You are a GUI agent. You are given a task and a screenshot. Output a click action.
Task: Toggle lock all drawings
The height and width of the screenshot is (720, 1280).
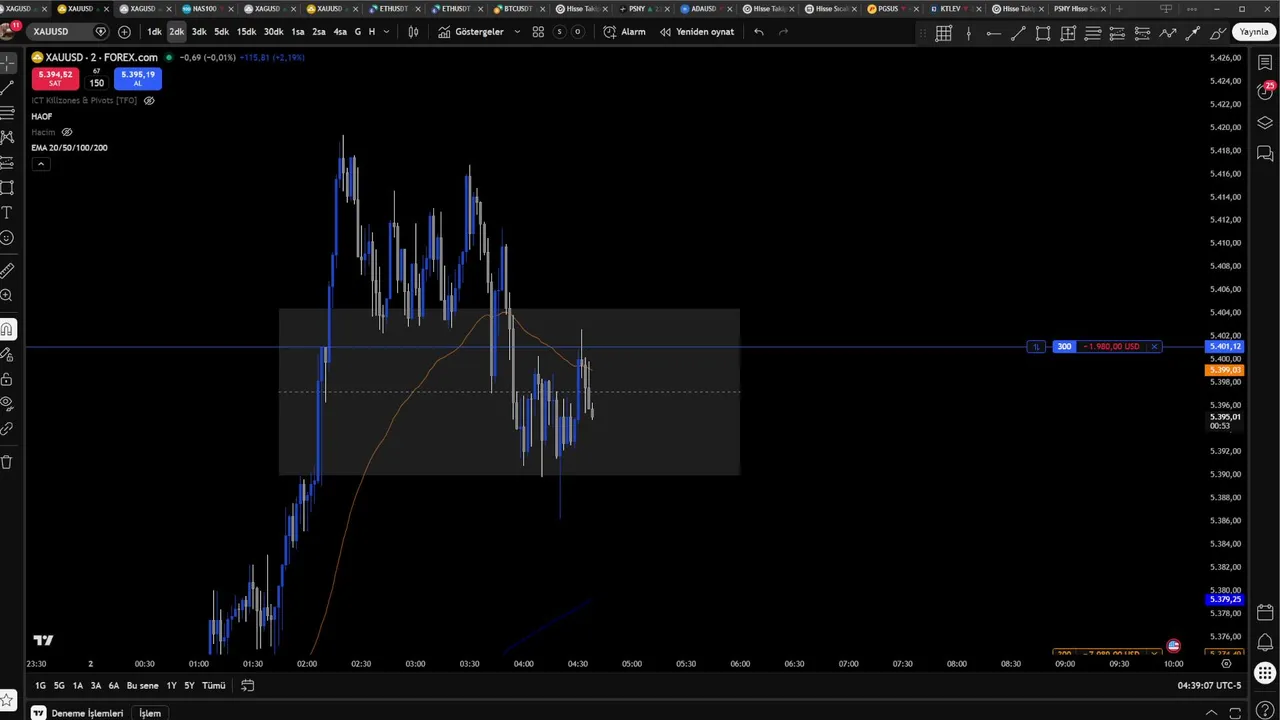(x=7, y=379)
